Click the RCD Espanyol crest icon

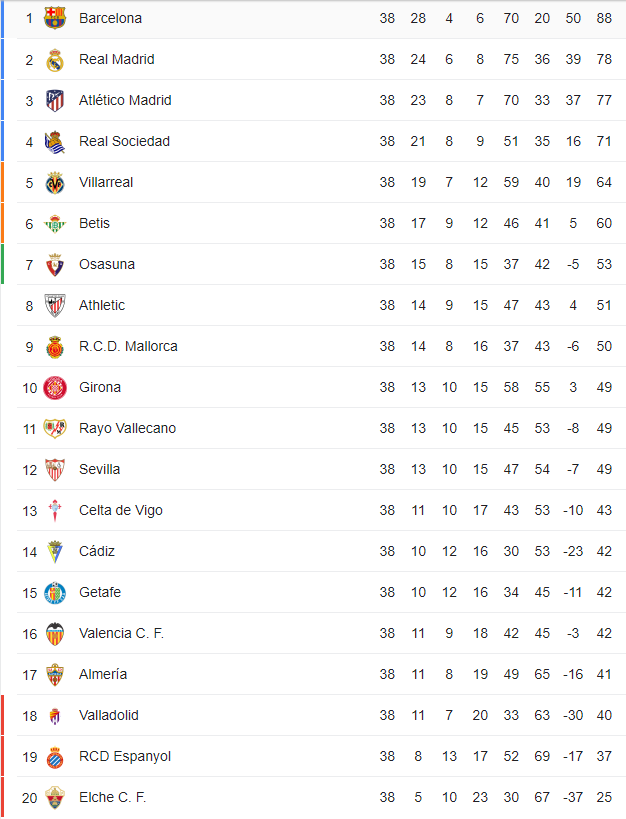[x=55, y=757]
